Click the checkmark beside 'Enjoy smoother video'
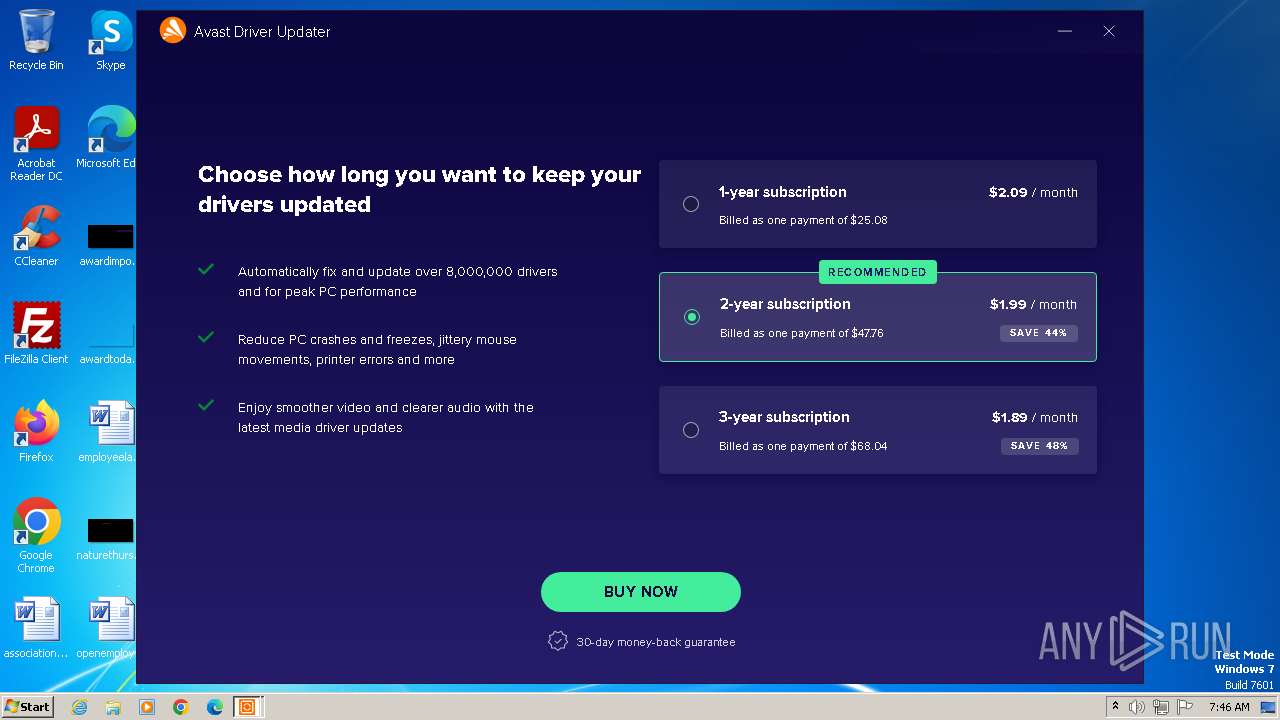This screenshot has height=720, width=1280. [206, 405]
